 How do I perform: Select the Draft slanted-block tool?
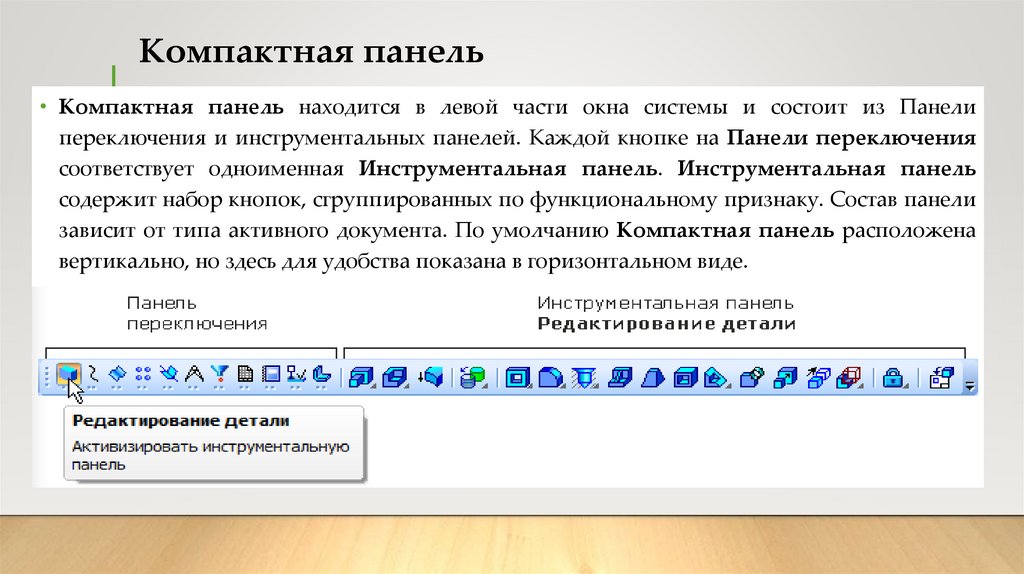[x=652, y=377]
